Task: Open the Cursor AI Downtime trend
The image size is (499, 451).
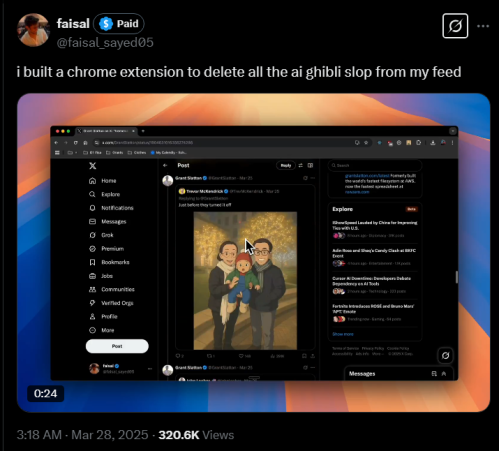Action: [x=375, y=285]
